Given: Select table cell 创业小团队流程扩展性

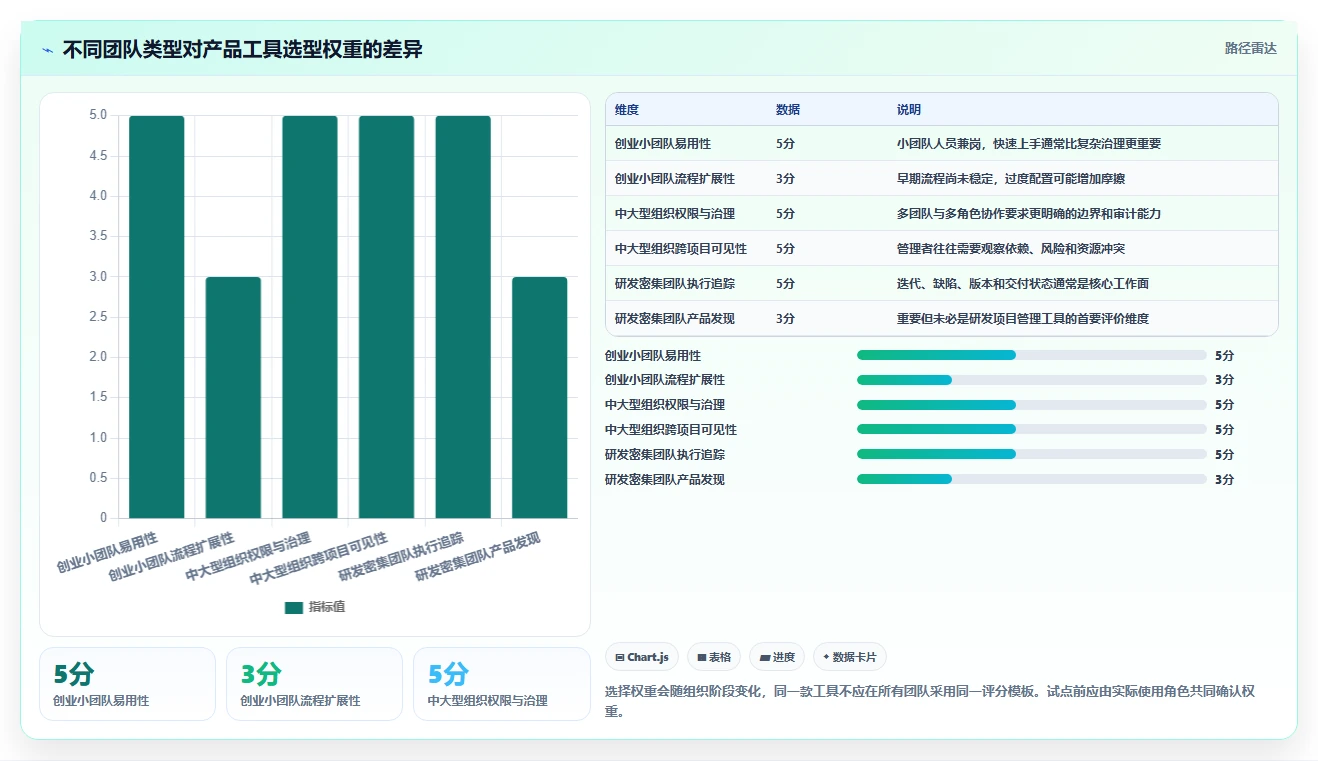Looking at the screenshot, I should coord(675,179).
